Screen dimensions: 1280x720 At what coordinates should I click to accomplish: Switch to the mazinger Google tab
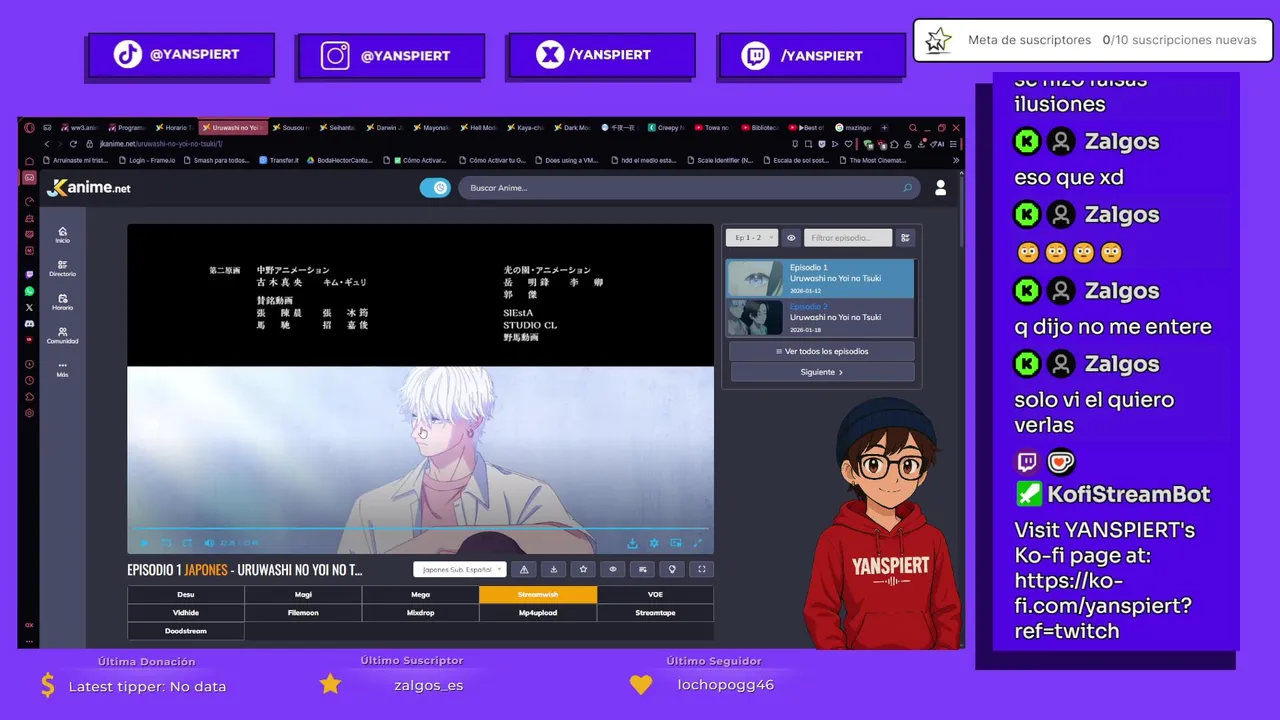click(x=853, y=128)
